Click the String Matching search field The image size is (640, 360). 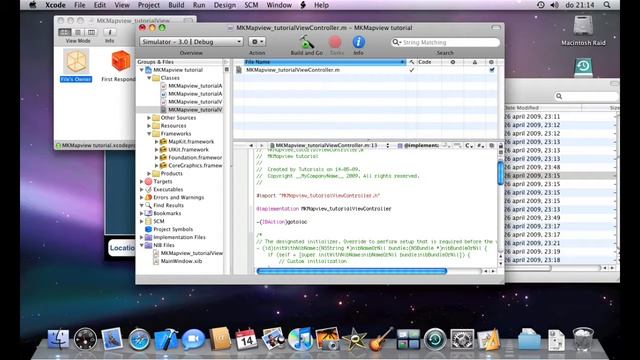pyautogui.click(x=445, y=42)
